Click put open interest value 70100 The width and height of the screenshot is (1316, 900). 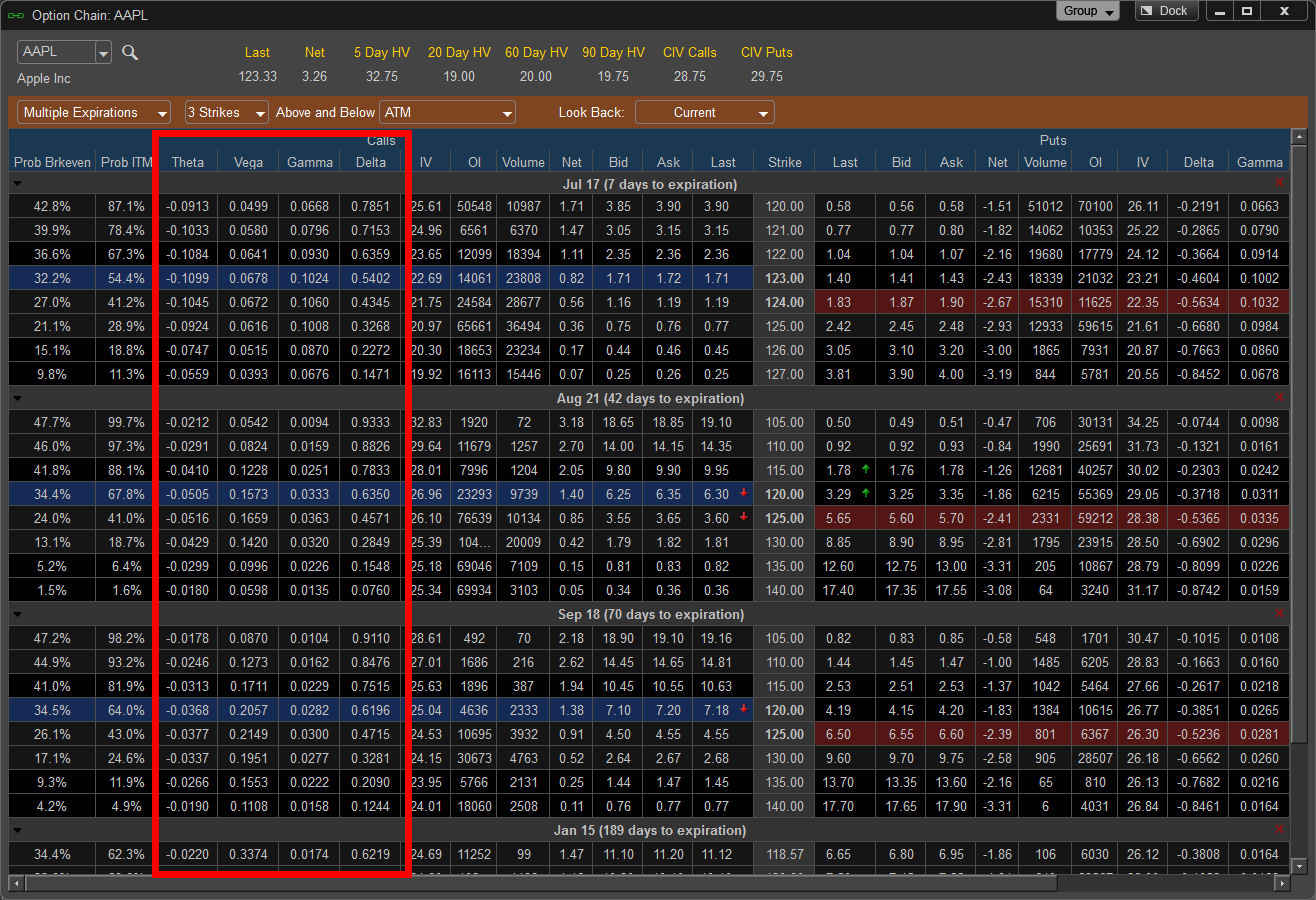pos(1094,206)
